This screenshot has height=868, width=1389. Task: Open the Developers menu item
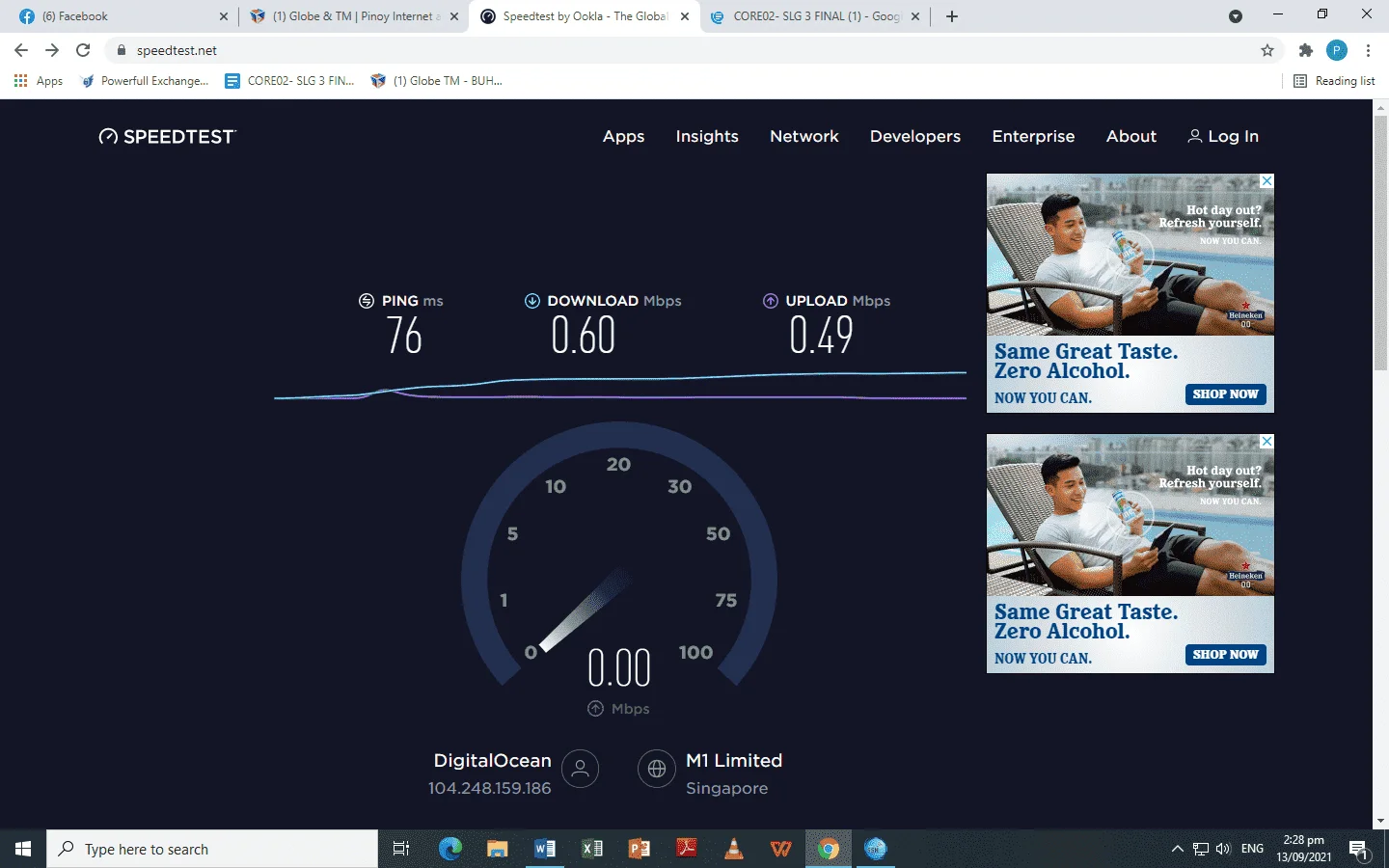click(915, 136)
